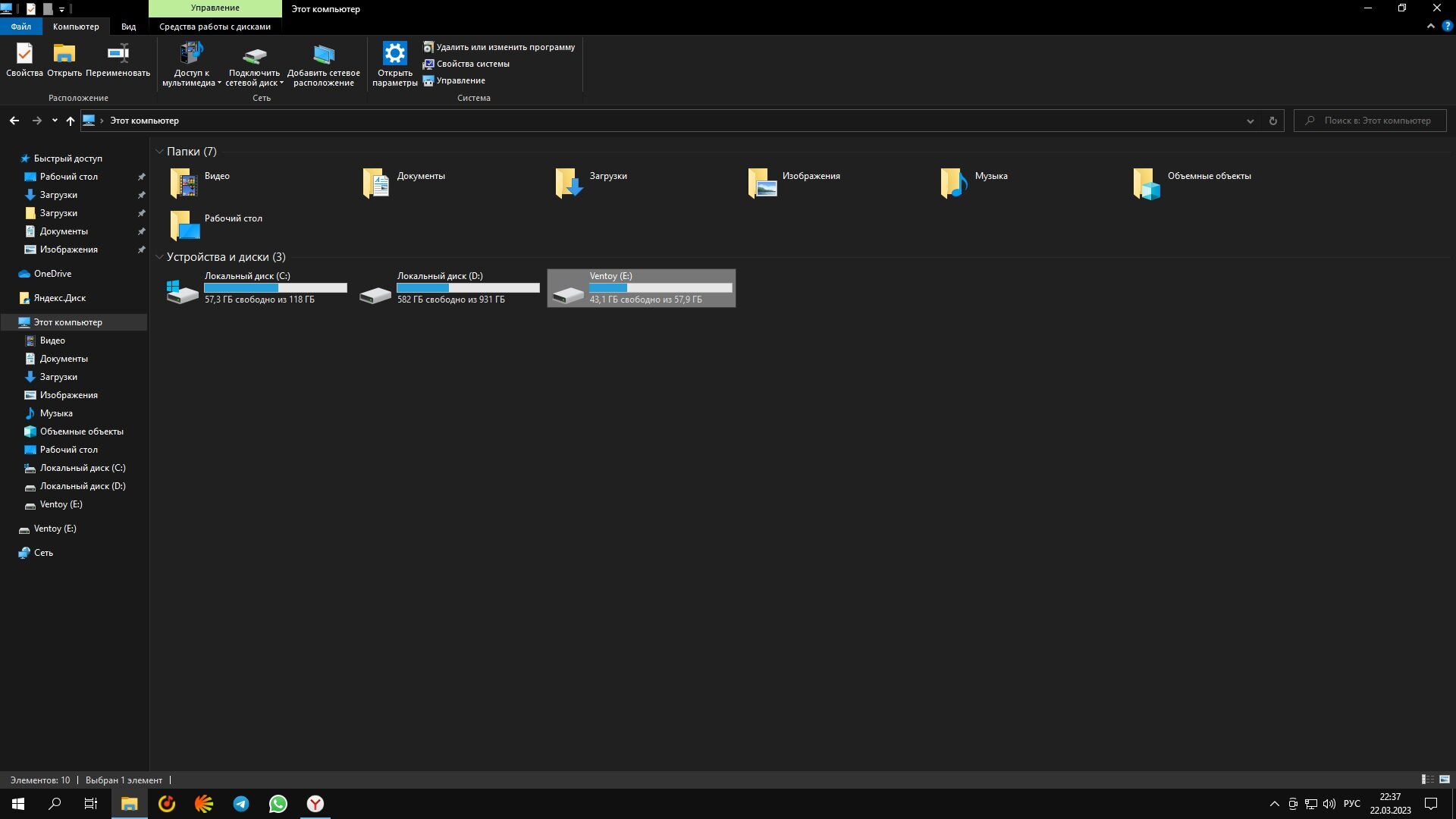
Task: Click the address bar path Этот компьютер
Action: coord(145,121)
